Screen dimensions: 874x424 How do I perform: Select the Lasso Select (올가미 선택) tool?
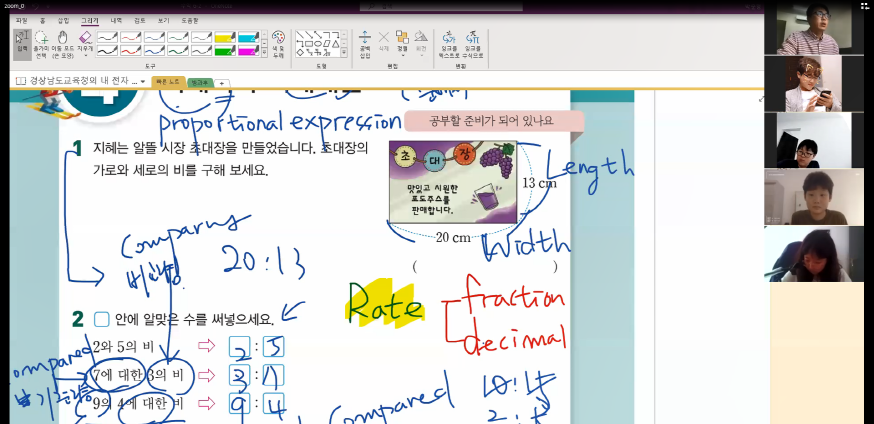tap(41, 45)
